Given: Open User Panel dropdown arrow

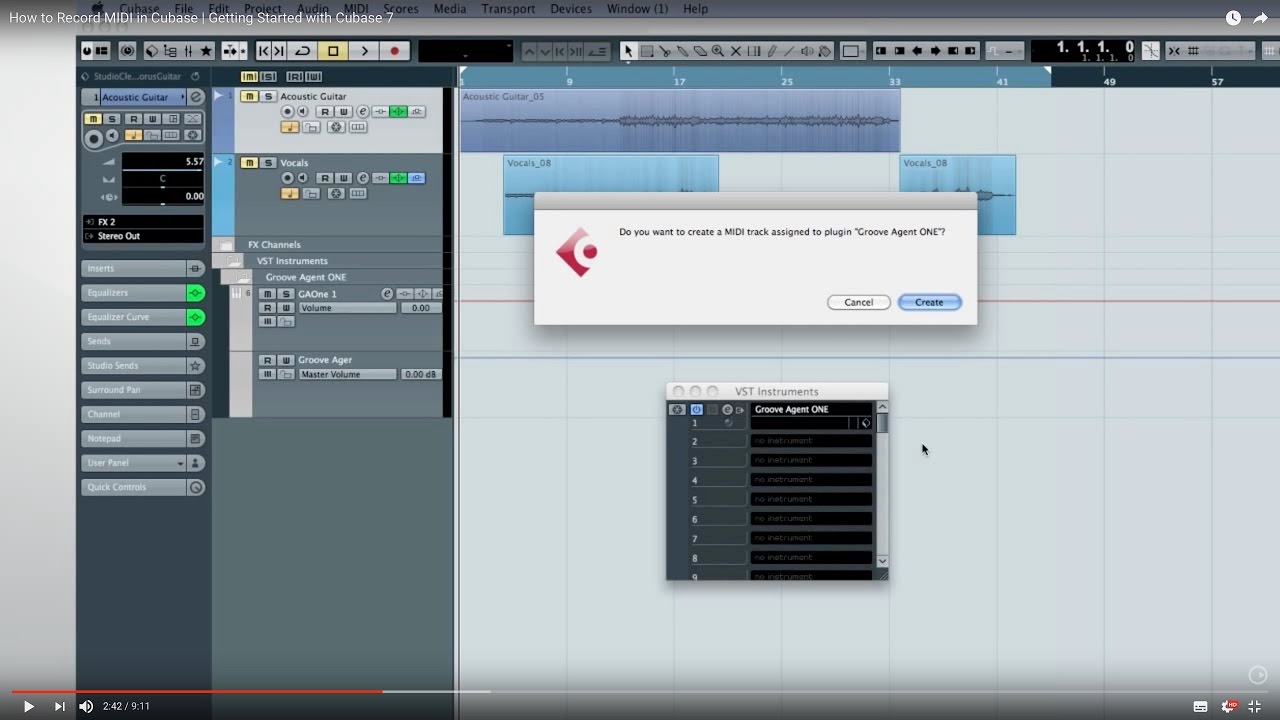Looking at the screenshot, I should 180,463.
